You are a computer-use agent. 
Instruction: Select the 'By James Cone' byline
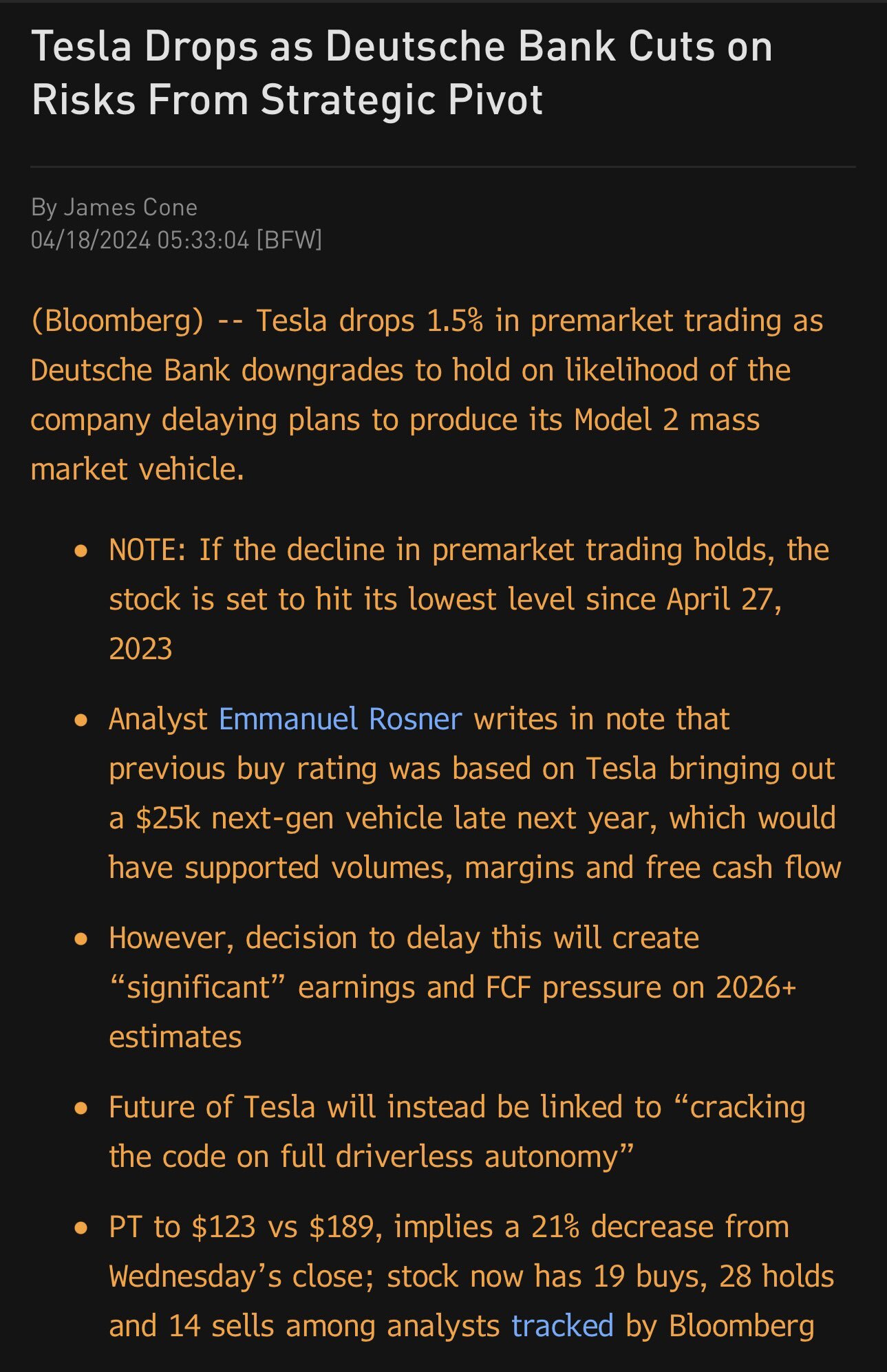point(114,207)
